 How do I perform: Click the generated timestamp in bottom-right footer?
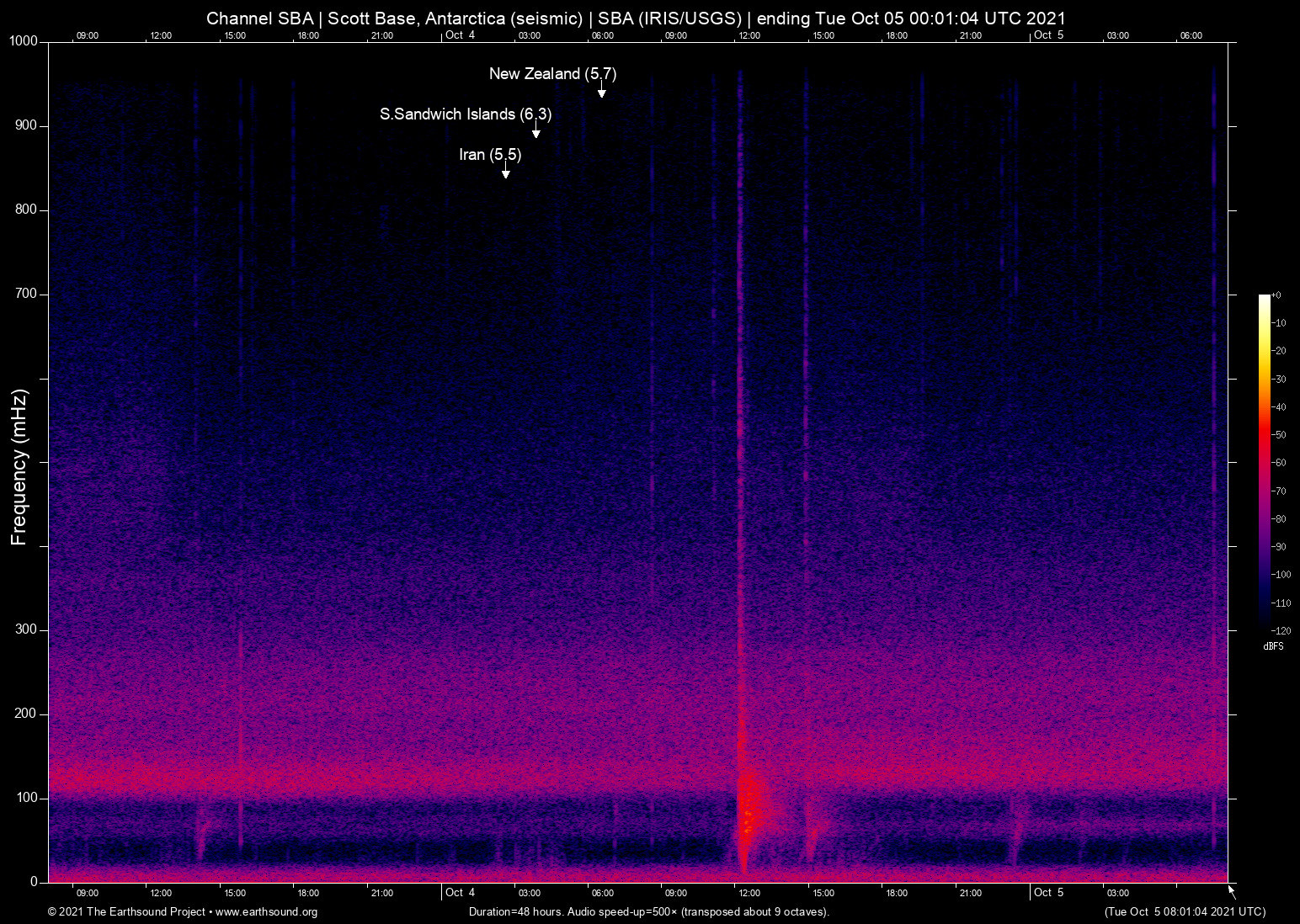click(x=1185, y=912)
